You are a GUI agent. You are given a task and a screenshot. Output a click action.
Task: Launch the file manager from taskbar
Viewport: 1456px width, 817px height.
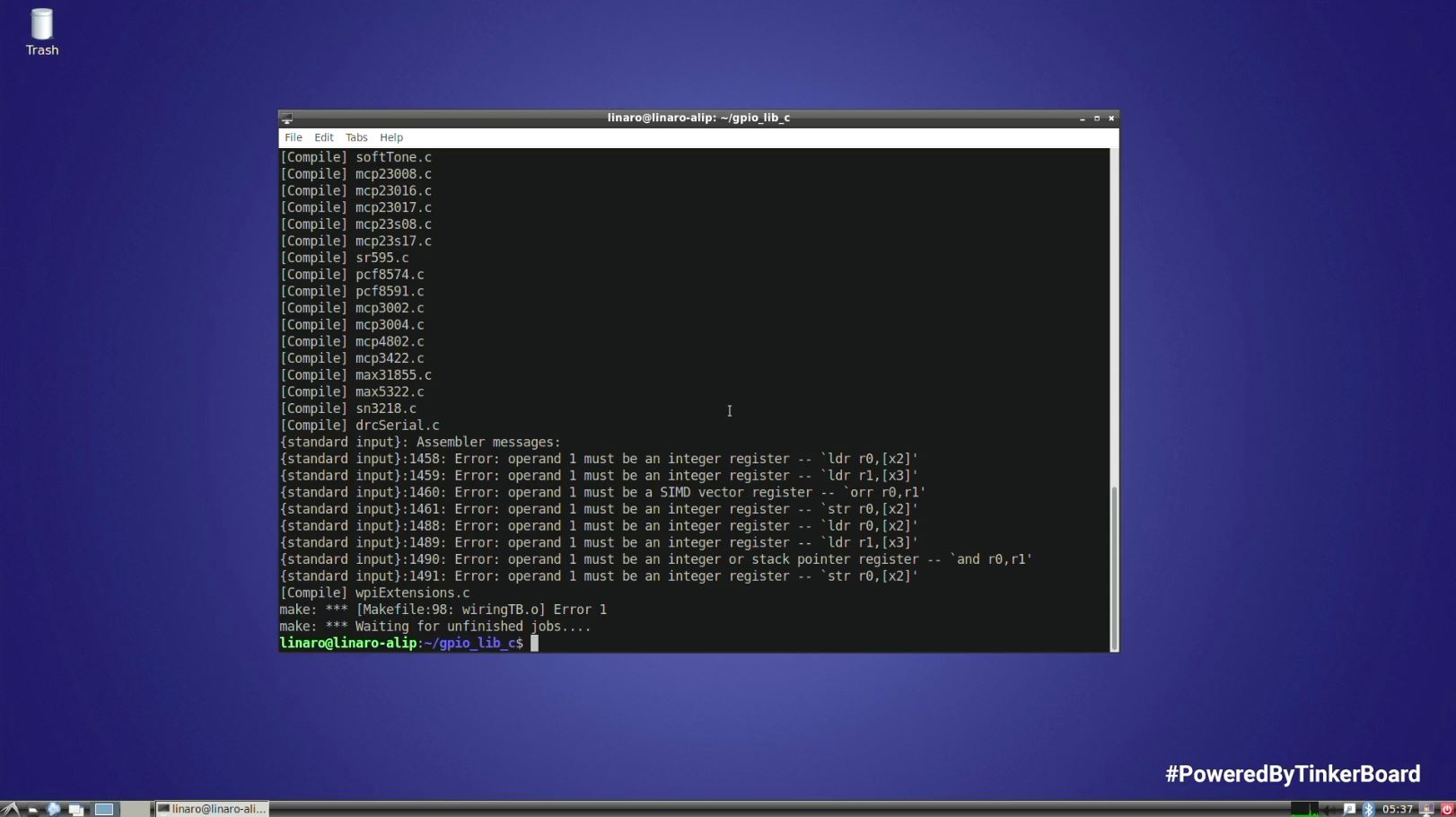[x=32, y=809]
